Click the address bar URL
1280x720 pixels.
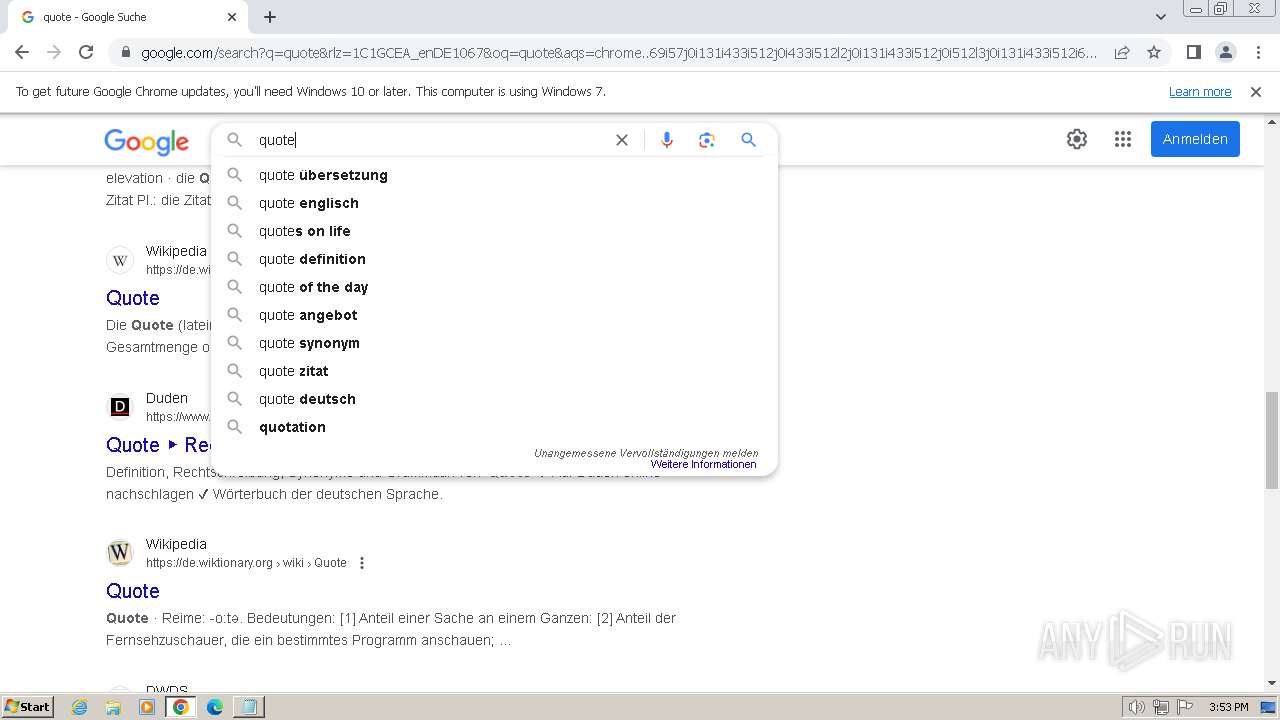[619, 53]
